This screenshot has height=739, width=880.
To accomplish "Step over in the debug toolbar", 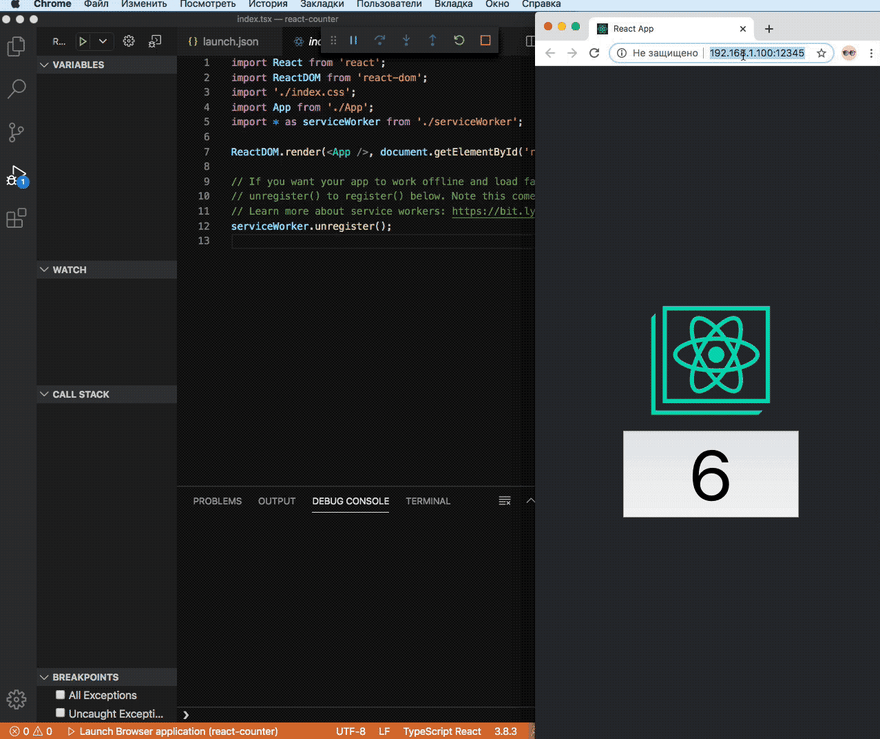I will (x=380, y=40).
